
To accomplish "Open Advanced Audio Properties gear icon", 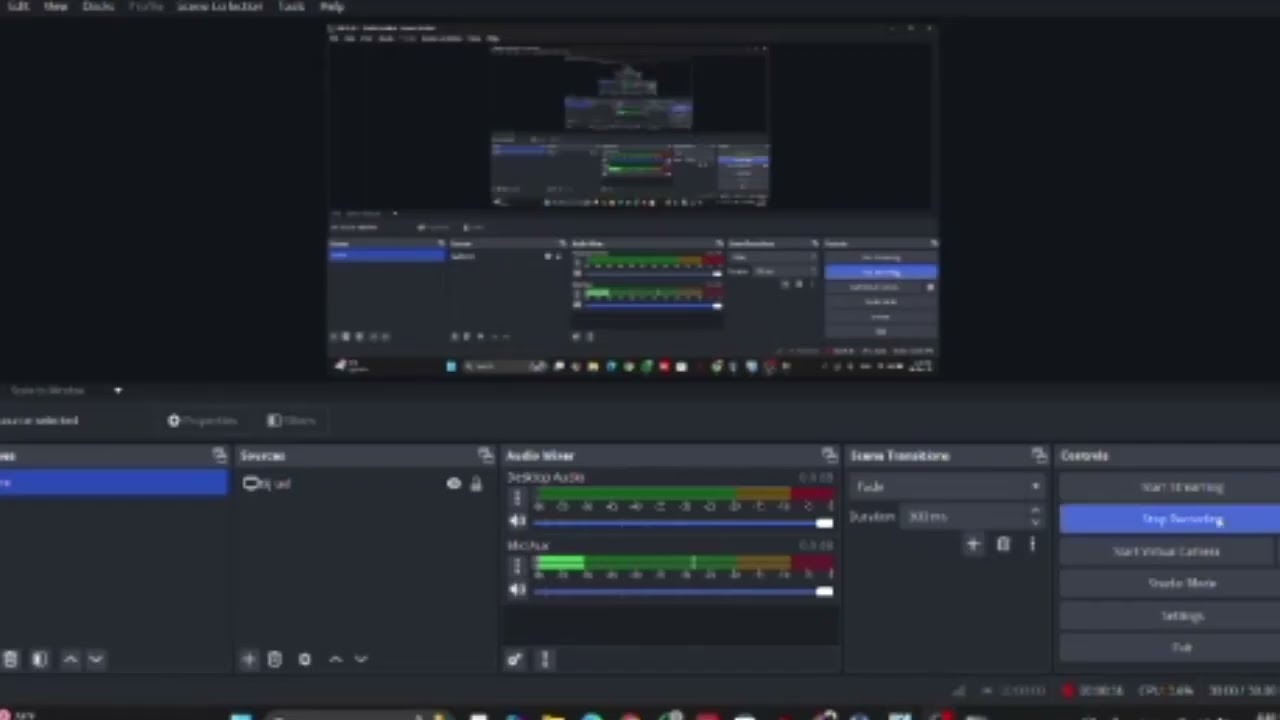I will (514, 659).
